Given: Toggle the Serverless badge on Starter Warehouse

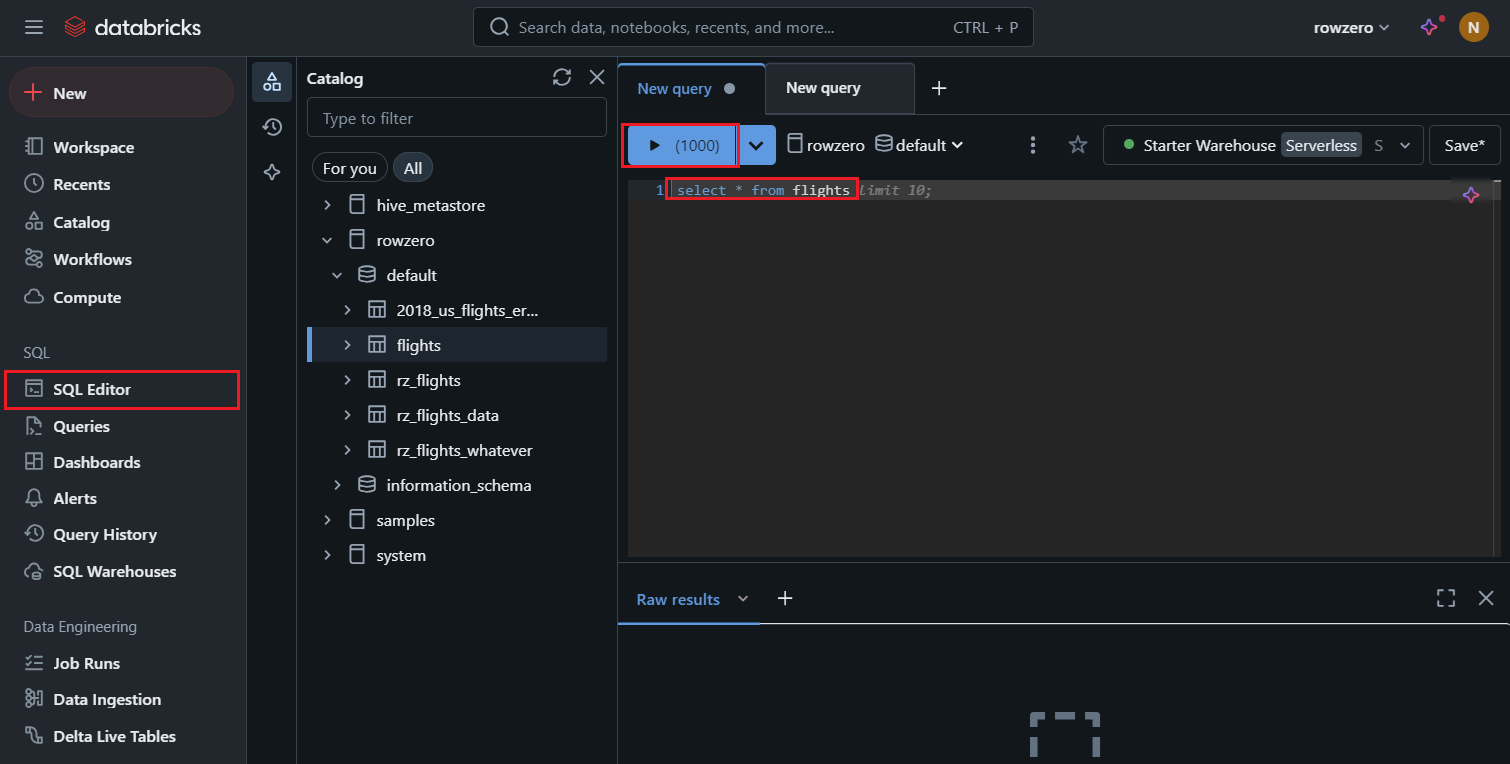Looking at the screenshot, I should 1321,145.
